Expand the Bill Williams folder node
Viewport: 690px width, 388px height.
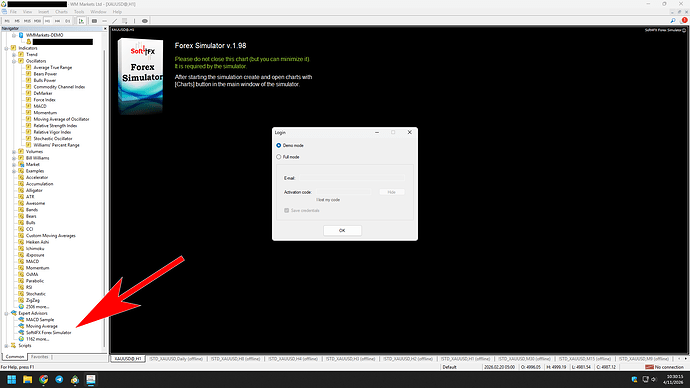[x=14, y=158]
